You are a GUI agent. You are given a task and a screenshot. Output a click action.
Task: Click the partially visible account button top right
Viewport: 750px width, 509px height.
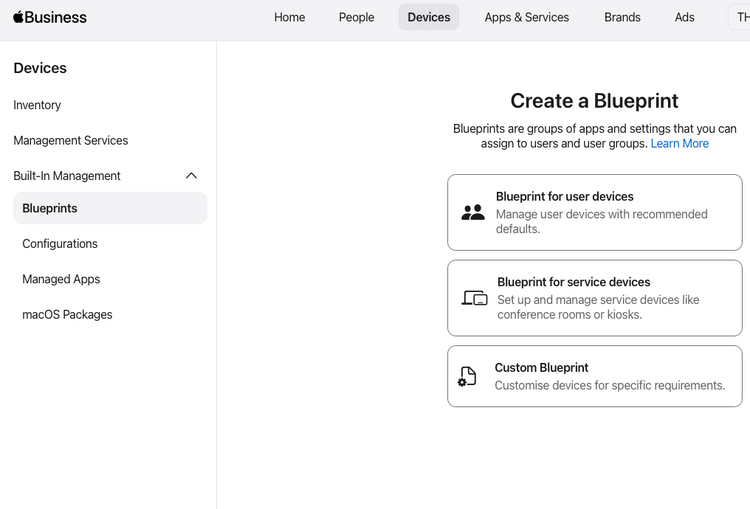739,17
